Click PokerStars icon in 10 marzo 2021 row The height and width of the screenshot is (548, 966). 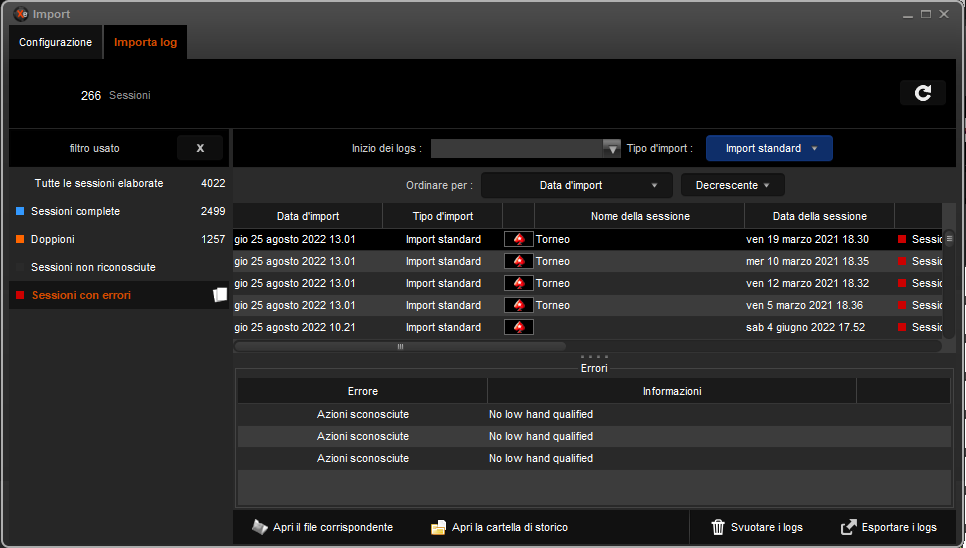(x=519, y=262)
